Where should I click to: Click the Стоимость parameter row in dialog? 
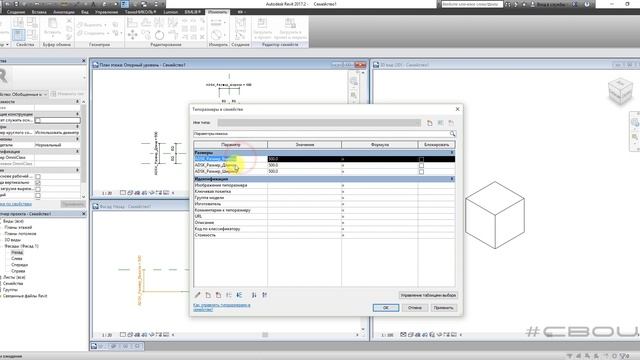(x=324, y=236)
